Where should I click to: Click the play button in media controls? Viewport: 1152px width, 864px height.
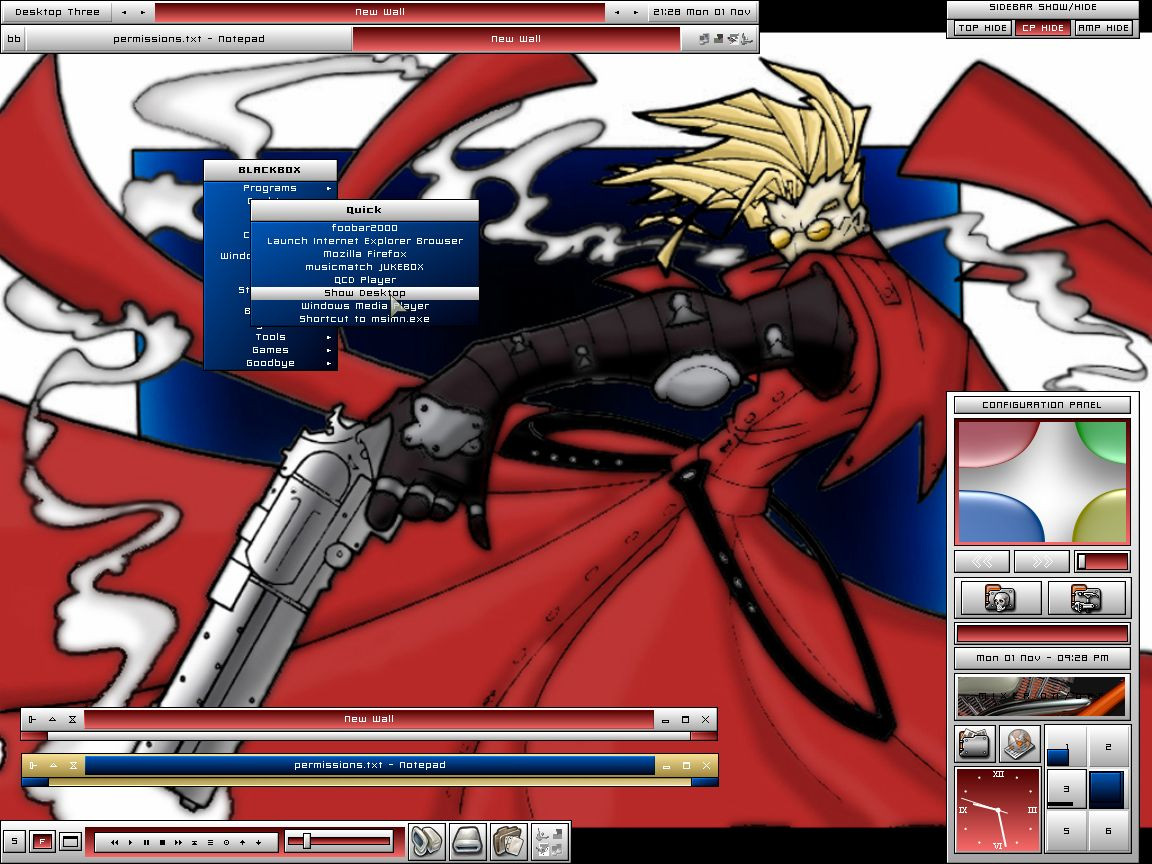click(x=131, y=843)
